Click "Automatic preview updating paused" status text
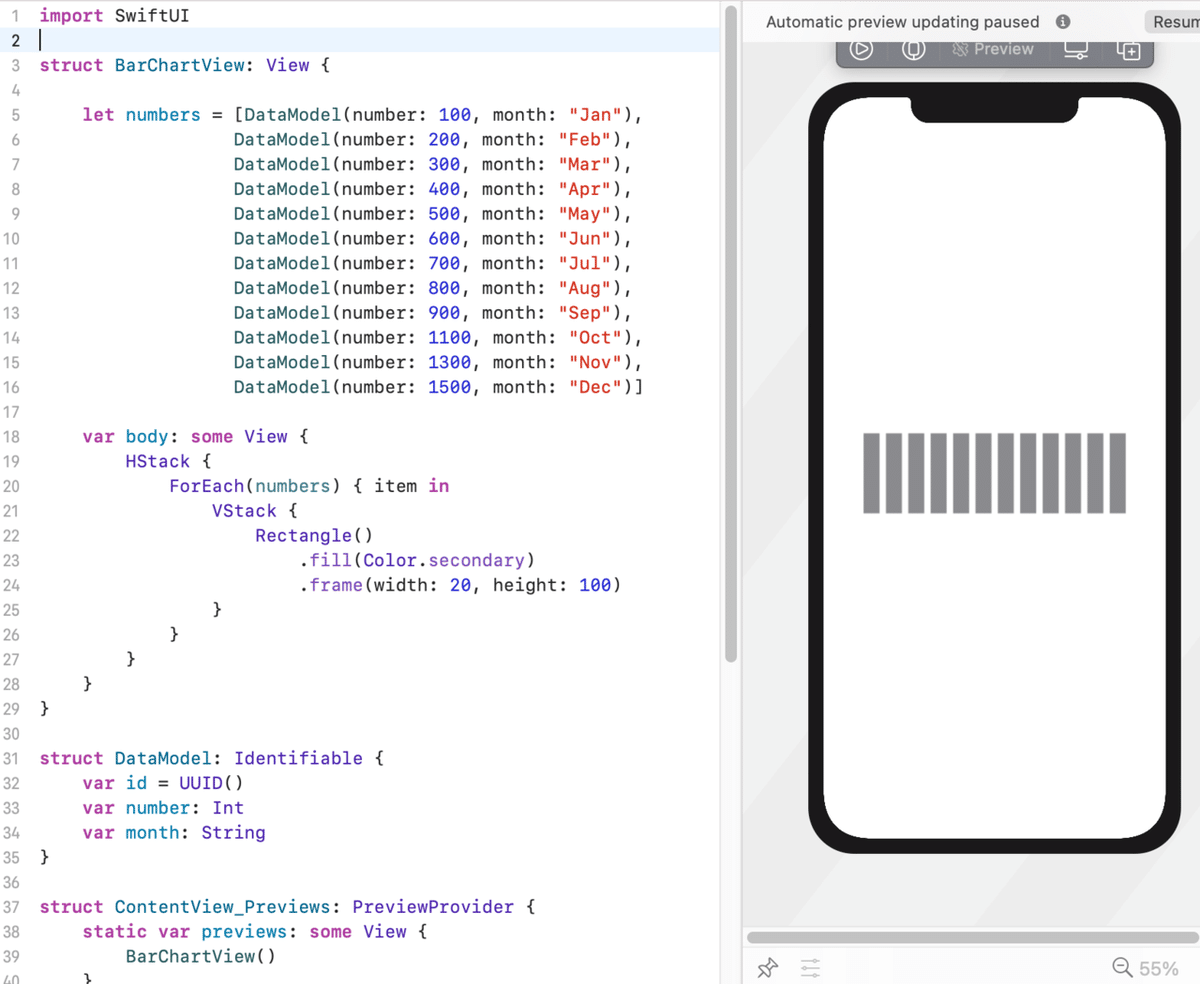The image size is (1200, 984). [903, 22]
